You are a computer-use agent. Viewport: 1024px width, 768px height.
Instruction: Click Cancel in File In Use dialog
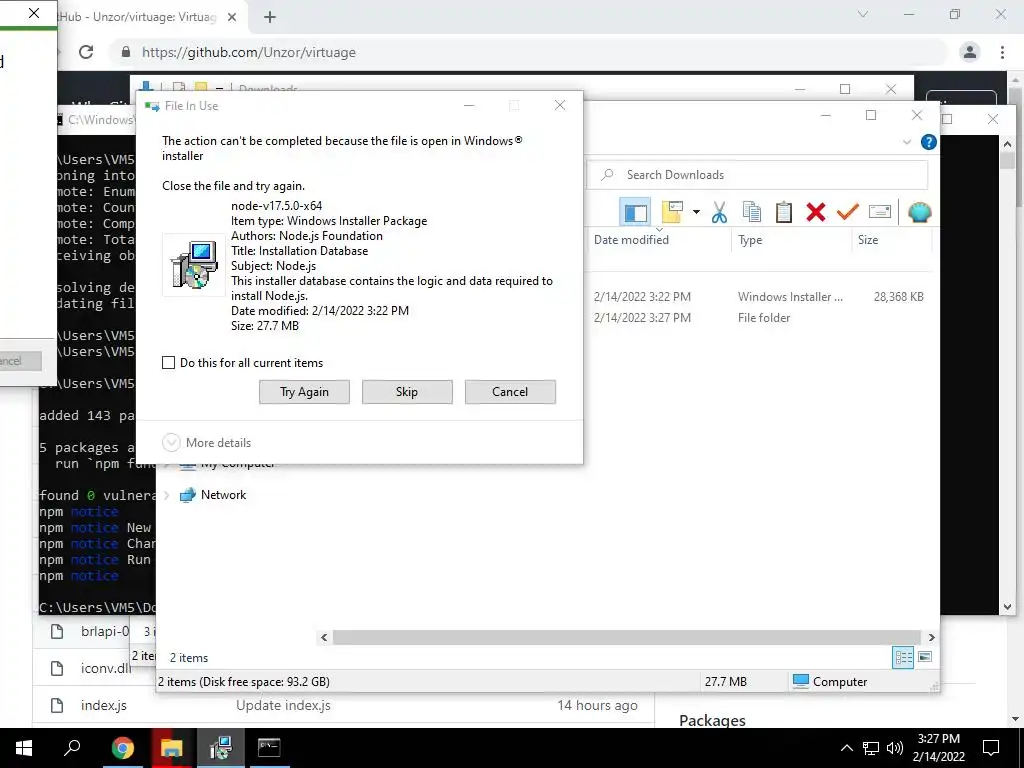(x=510, y=392)
